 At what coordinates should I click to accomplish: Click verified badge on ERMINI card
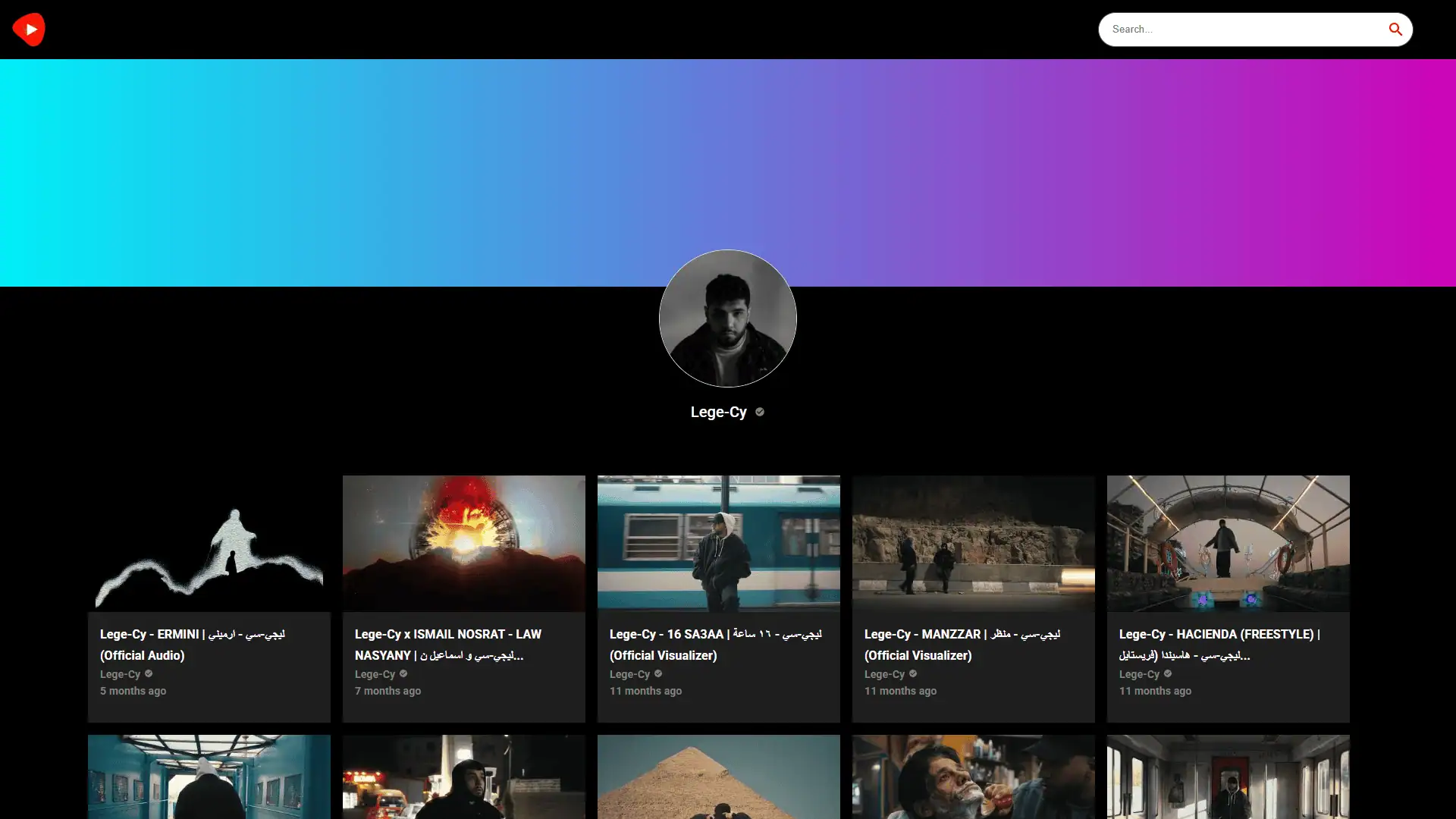[149, 673]
